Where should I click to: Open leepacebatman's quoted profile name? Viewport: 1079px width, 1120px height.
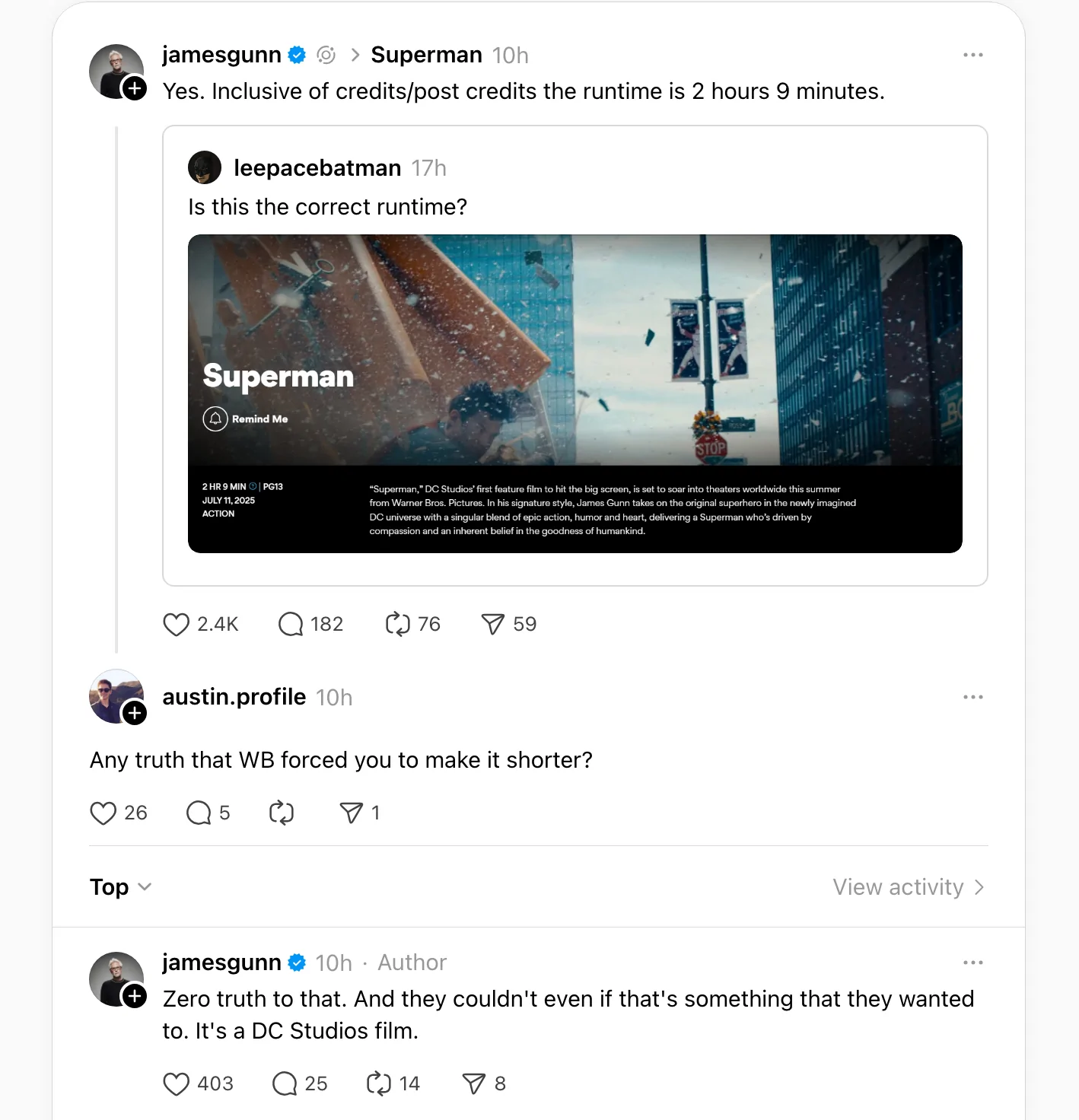317,168
